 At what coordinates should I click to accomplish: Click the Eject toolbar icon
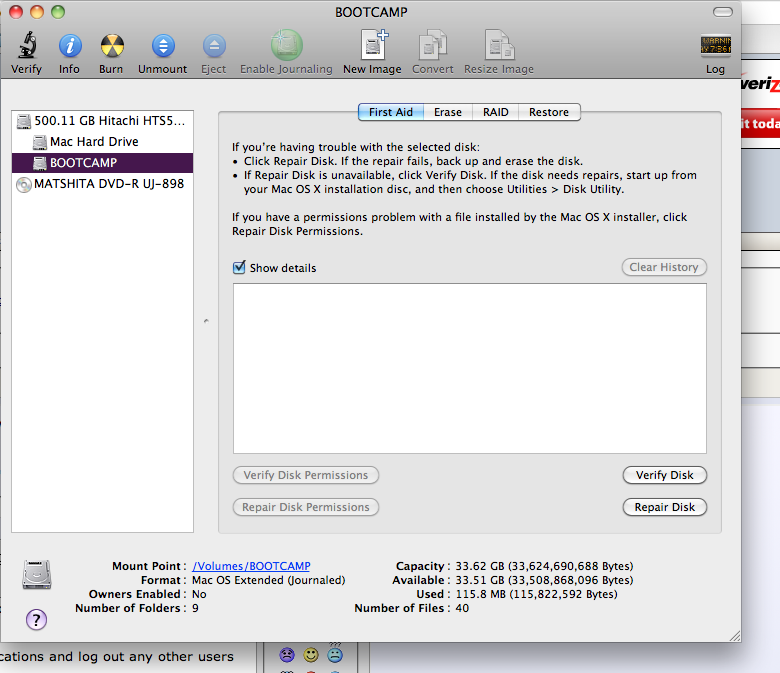coord(214,46)
